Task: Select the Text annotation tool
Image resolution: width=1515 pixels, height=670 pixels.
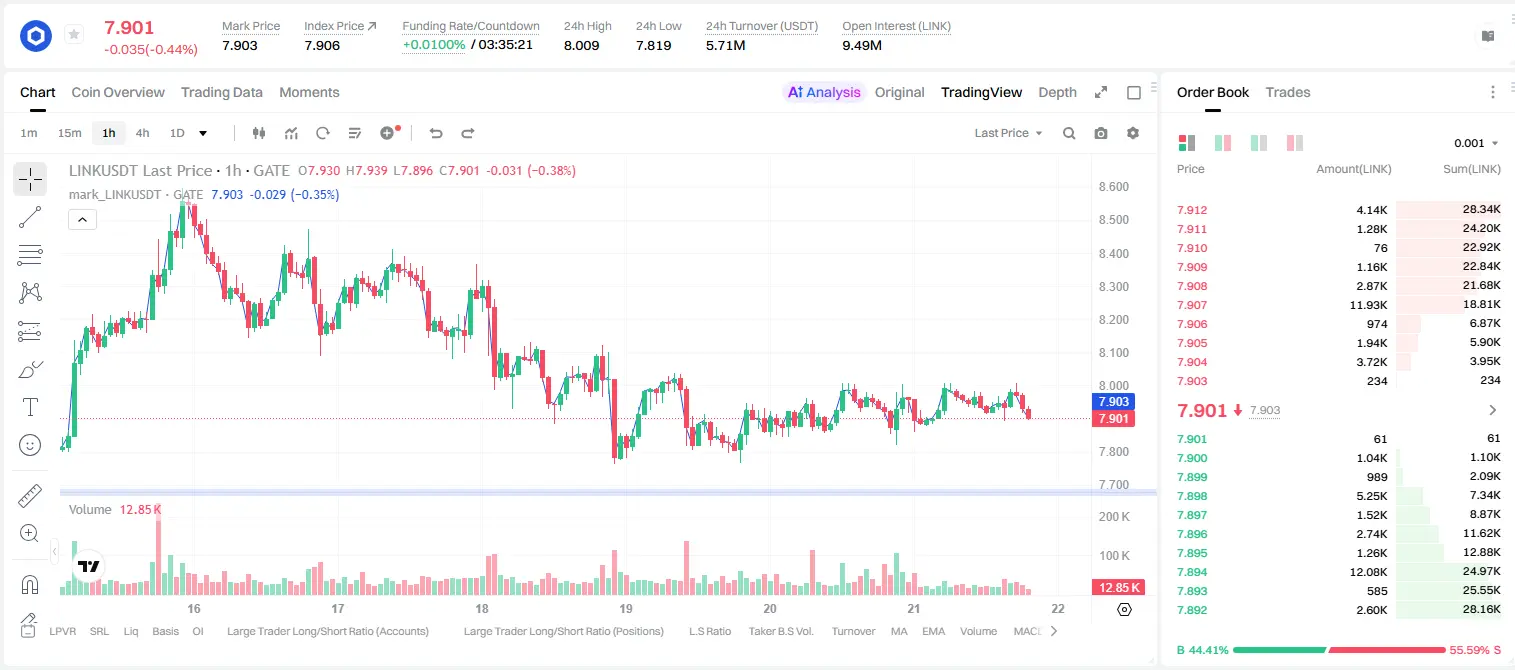Action: pyautogui.click(x=30, y=407)
